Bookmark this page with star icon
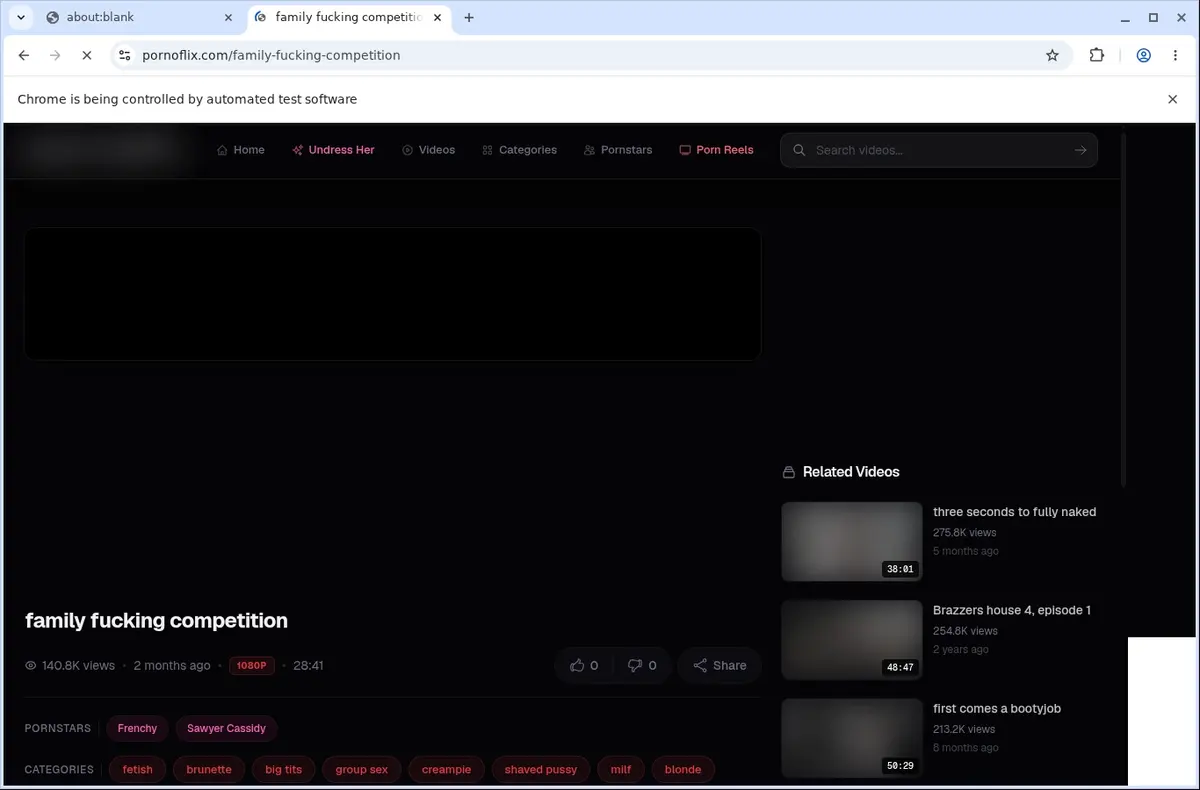1200x790 pixels. [x=1052, y=56]
